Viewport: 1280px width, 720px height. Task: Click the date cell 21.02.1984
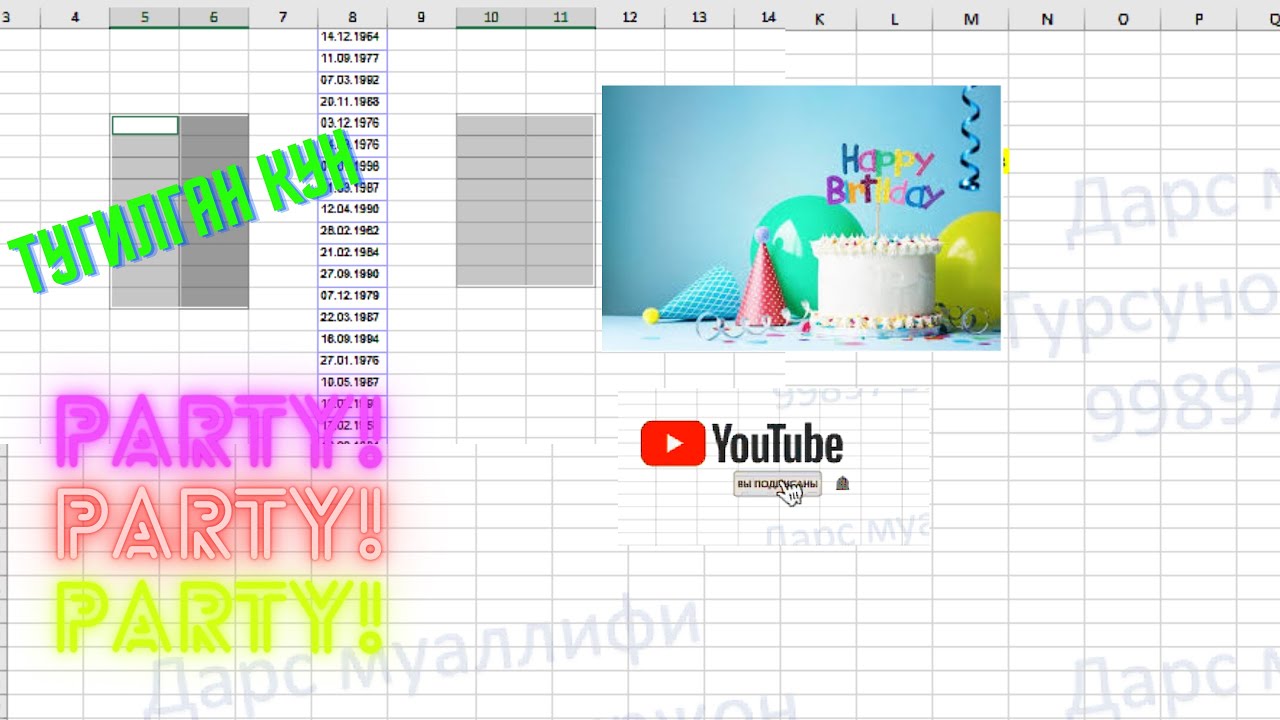pyautogui.click(x=352, y=253)
